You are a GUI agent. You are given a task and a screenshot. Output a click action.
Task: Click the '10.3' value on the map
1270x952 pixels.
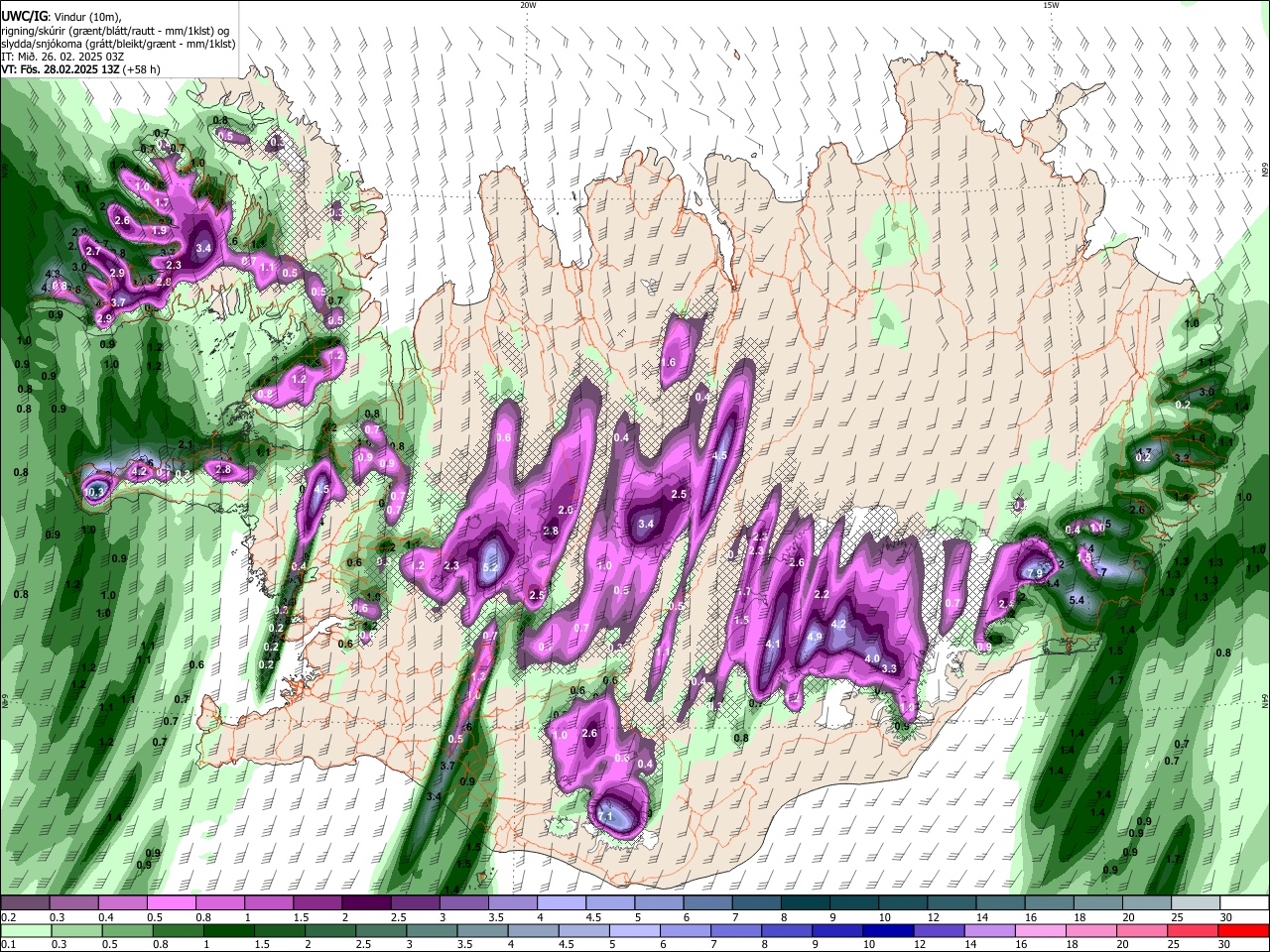(94, 492)
